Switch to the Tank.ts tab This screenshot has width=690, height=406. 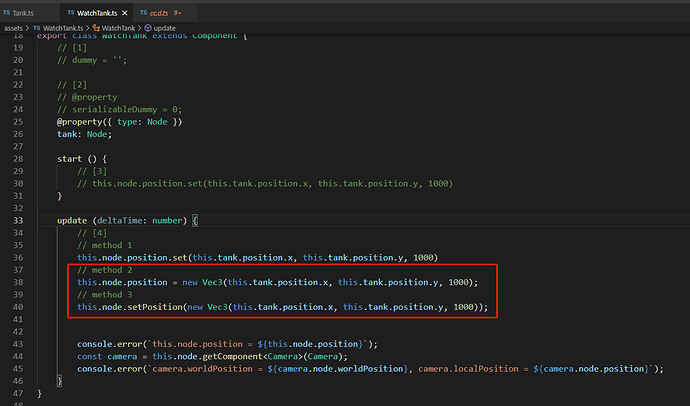click(24, 11)
